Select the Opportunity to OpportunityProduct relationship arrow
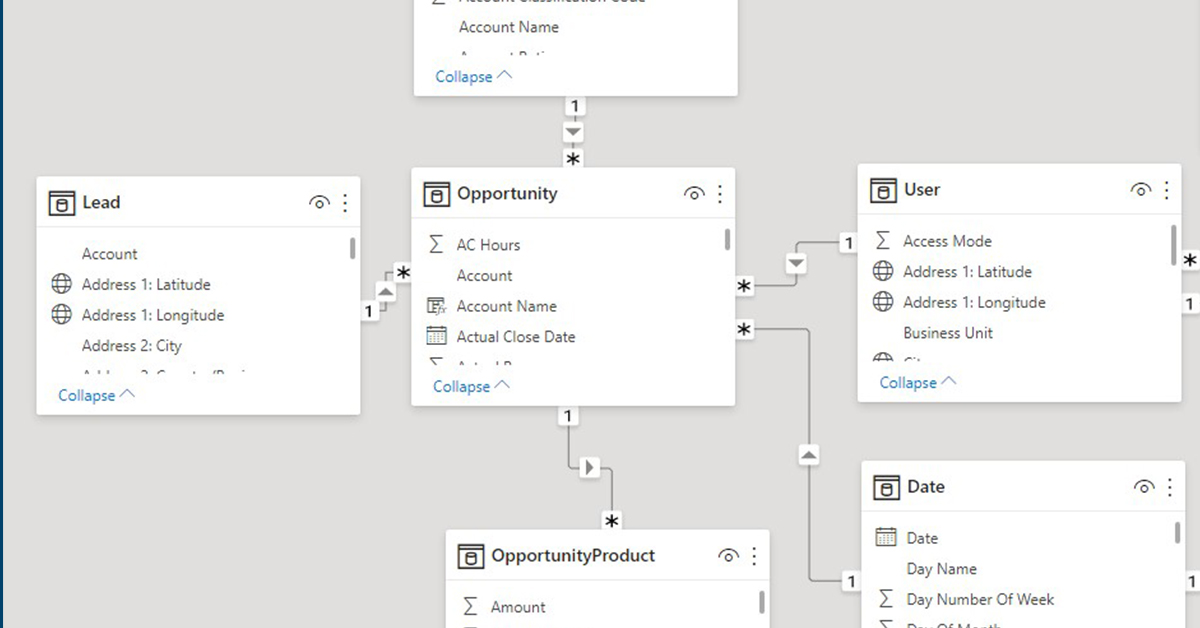Image resolution: width=1200 pixels, height=628 pixels. tap(589, 466)
